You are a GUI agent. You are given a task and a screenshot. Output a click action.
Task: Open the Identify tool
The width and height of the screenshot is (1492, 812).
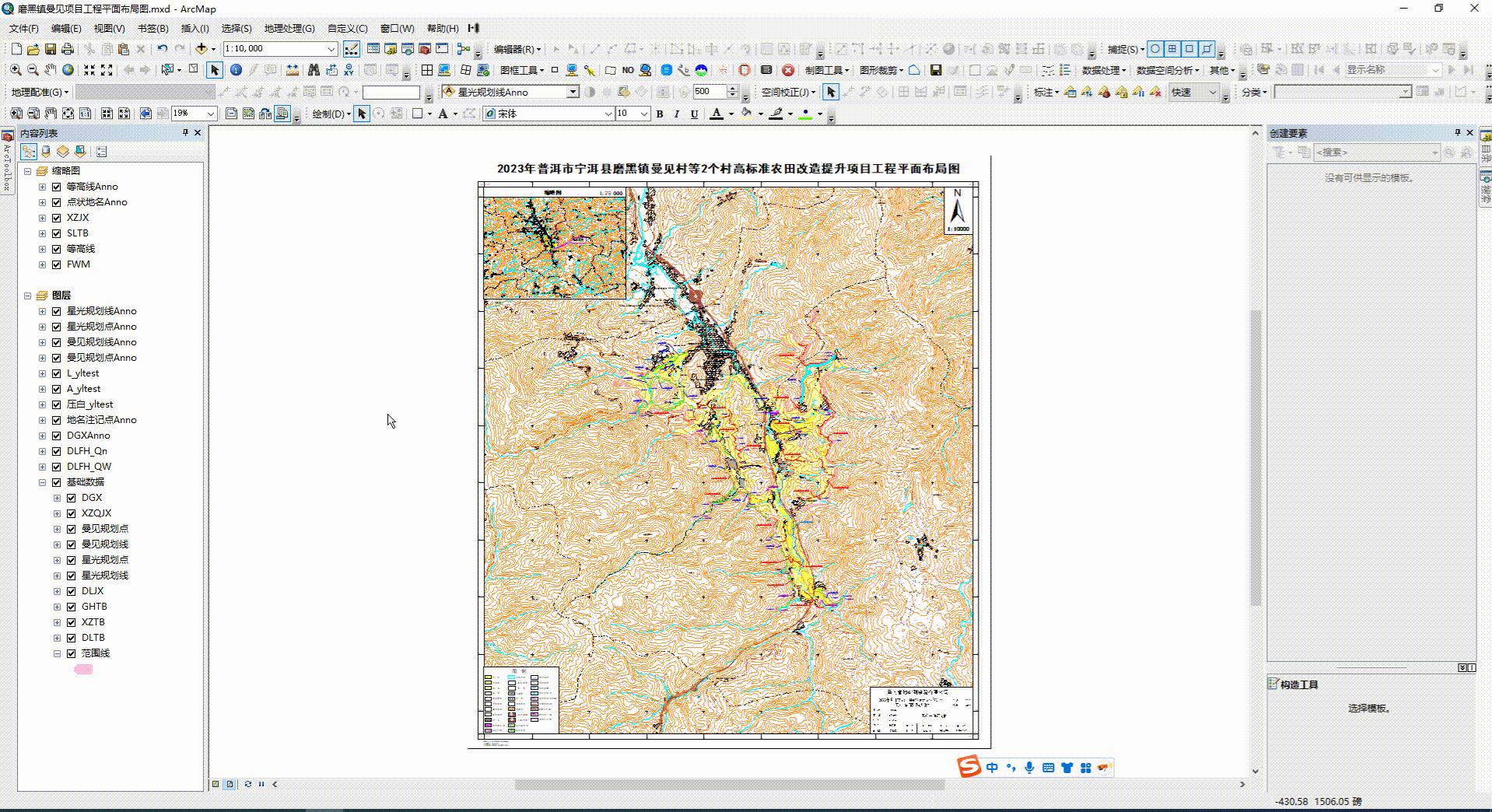(236, 70)
